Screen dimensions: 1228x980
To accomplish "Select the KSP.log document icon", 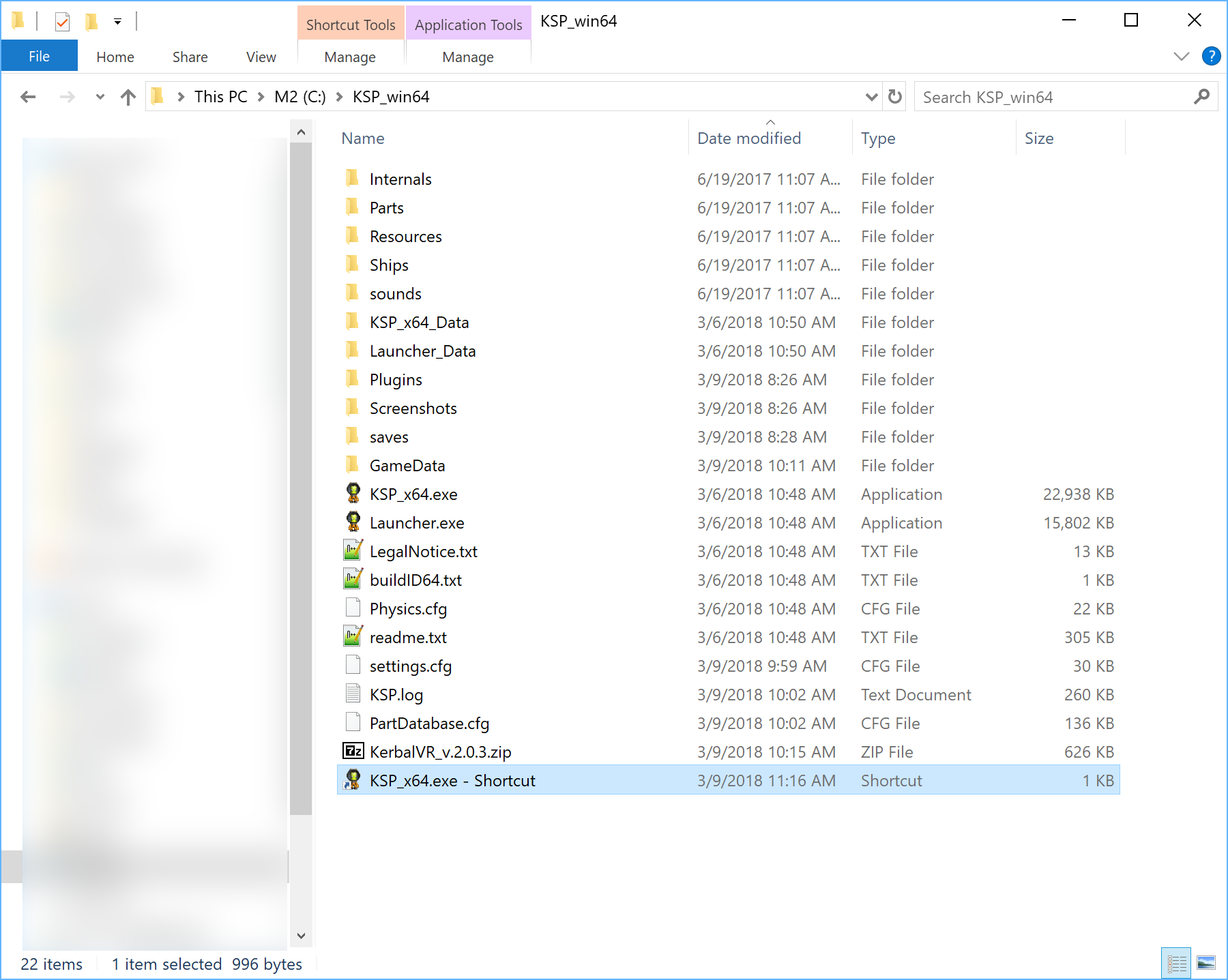I will 353,694.
